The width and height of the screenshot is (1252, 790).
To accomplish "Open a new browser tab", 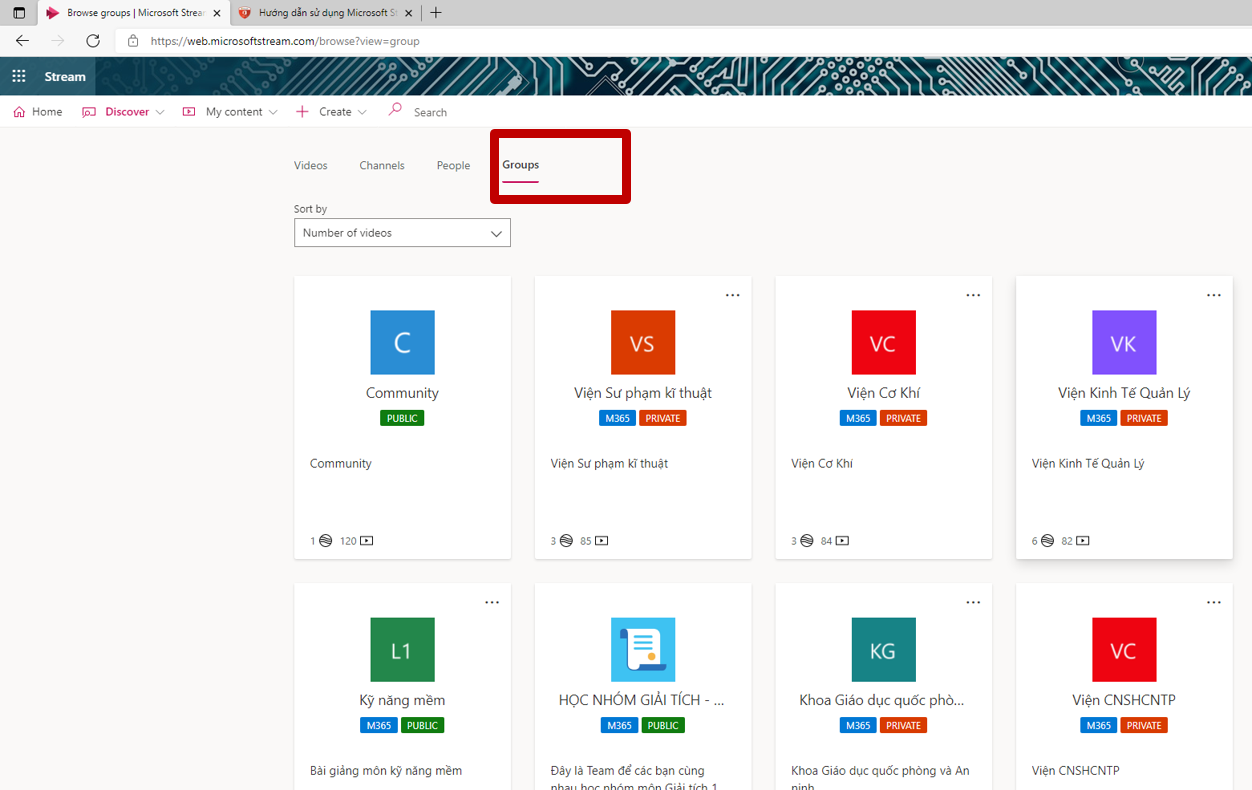I will pyautogui.click(x=436, y=13).
